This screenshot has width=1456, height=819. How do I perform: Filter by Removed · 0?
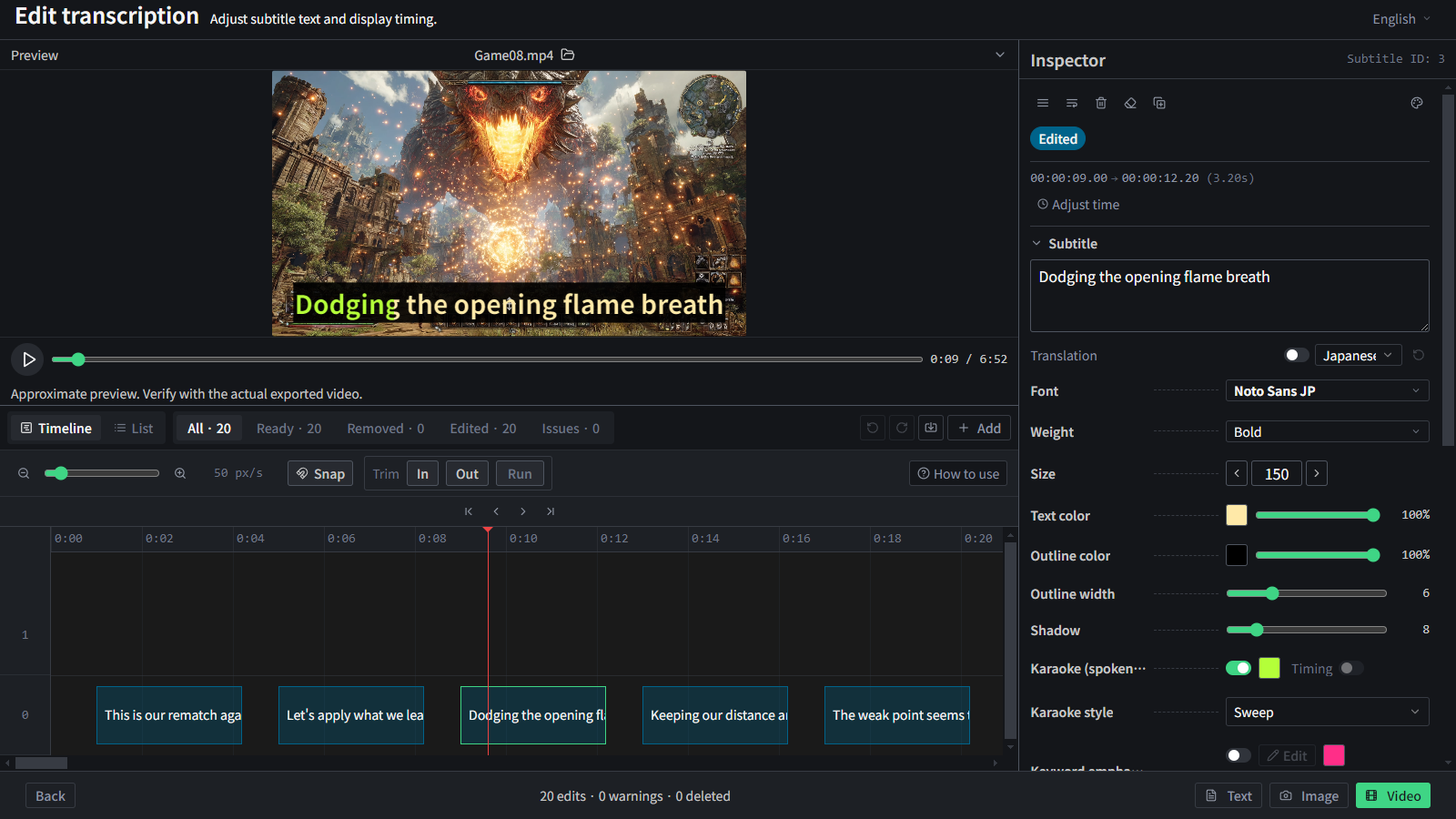(385, 428)
